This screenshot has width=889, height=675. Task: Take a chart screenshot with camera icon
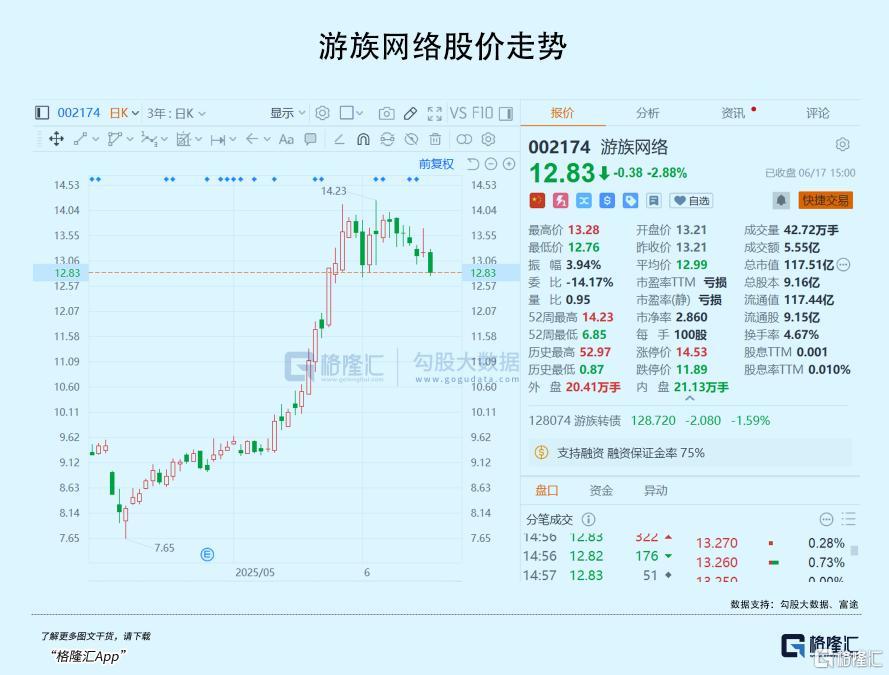387,113
